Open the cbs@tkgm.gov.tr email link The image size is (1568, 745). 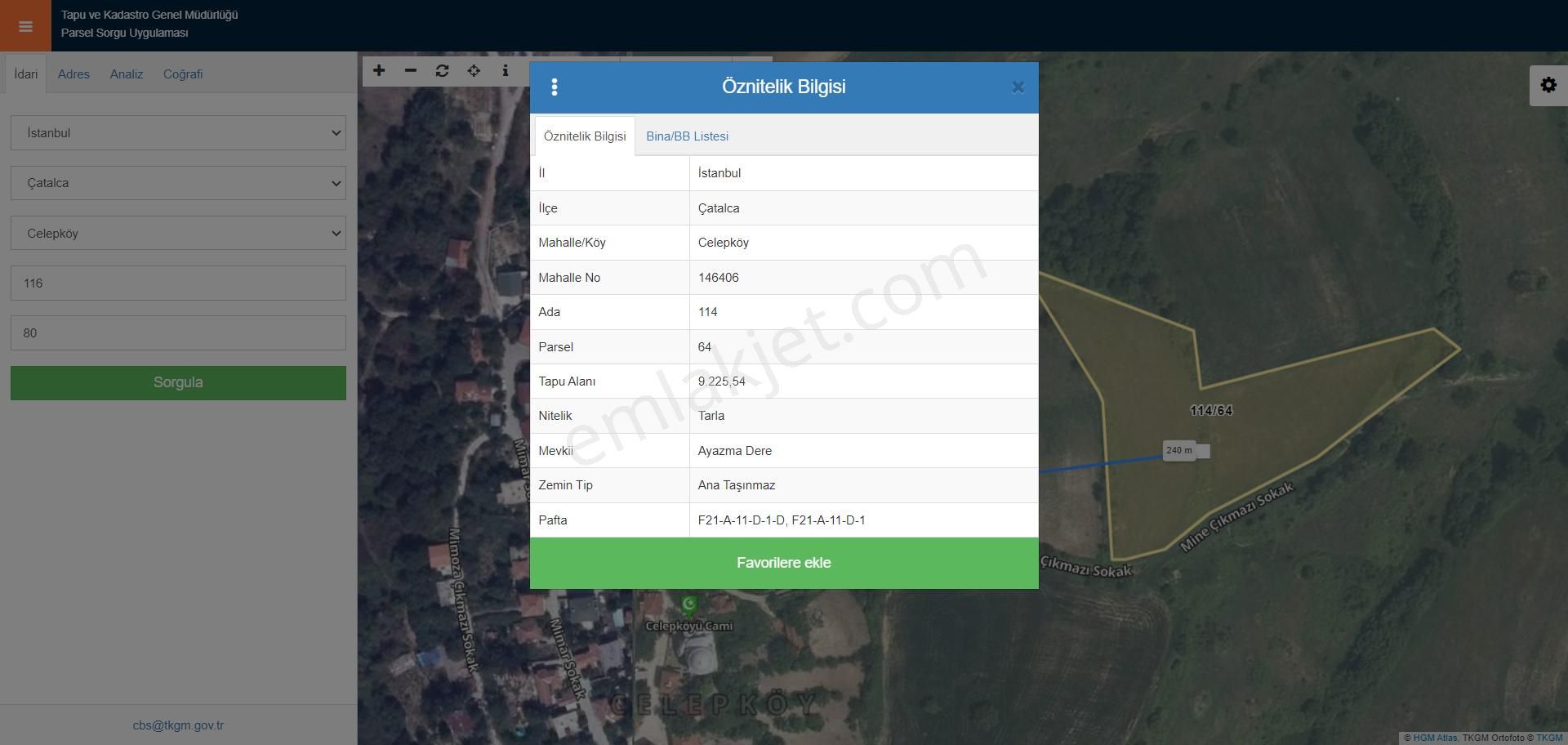[x=178, y=725]
